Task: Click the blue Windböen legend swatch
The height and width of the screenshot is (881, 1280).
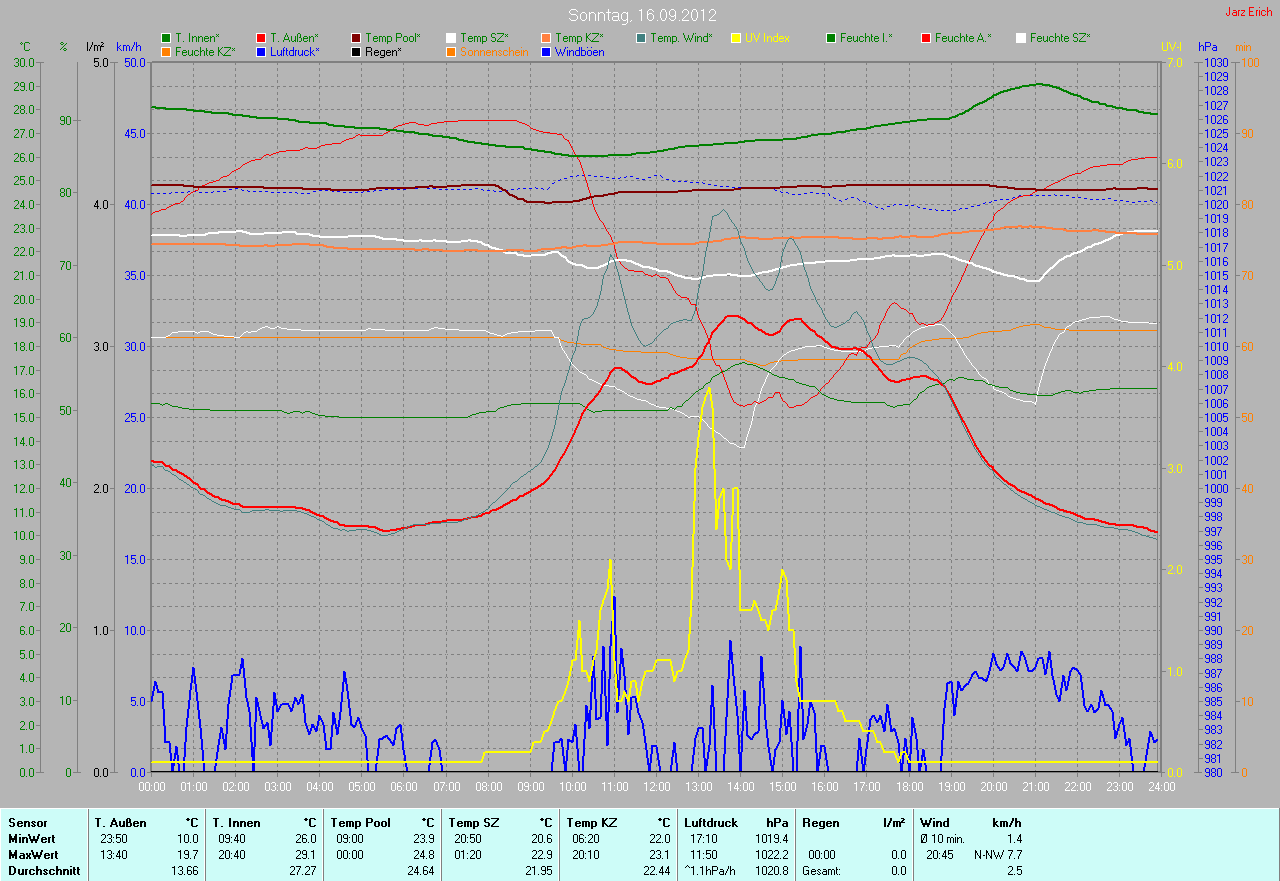Action: (546, 52)
